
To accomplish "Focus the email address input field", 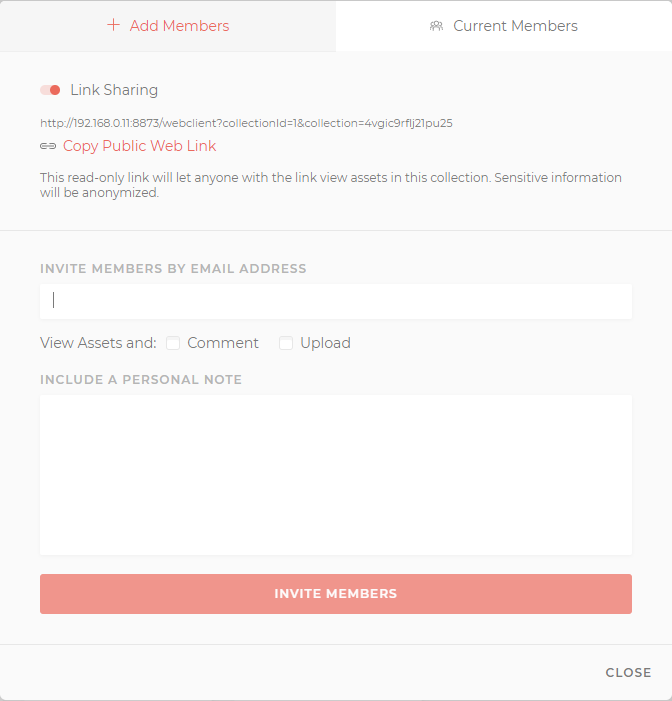I will [336, 301].
